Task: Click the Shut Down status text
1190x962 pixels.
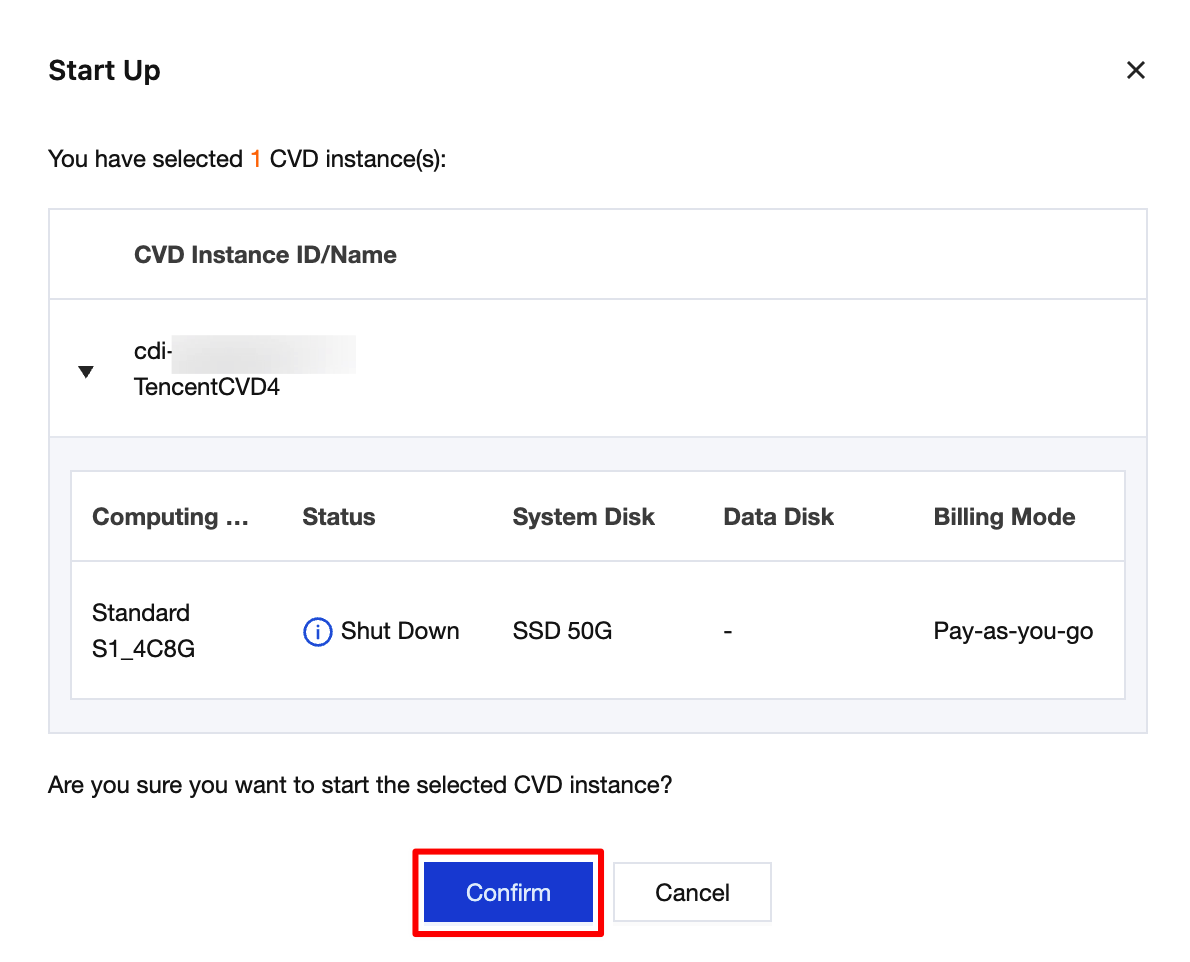Action: pos(400,632)
